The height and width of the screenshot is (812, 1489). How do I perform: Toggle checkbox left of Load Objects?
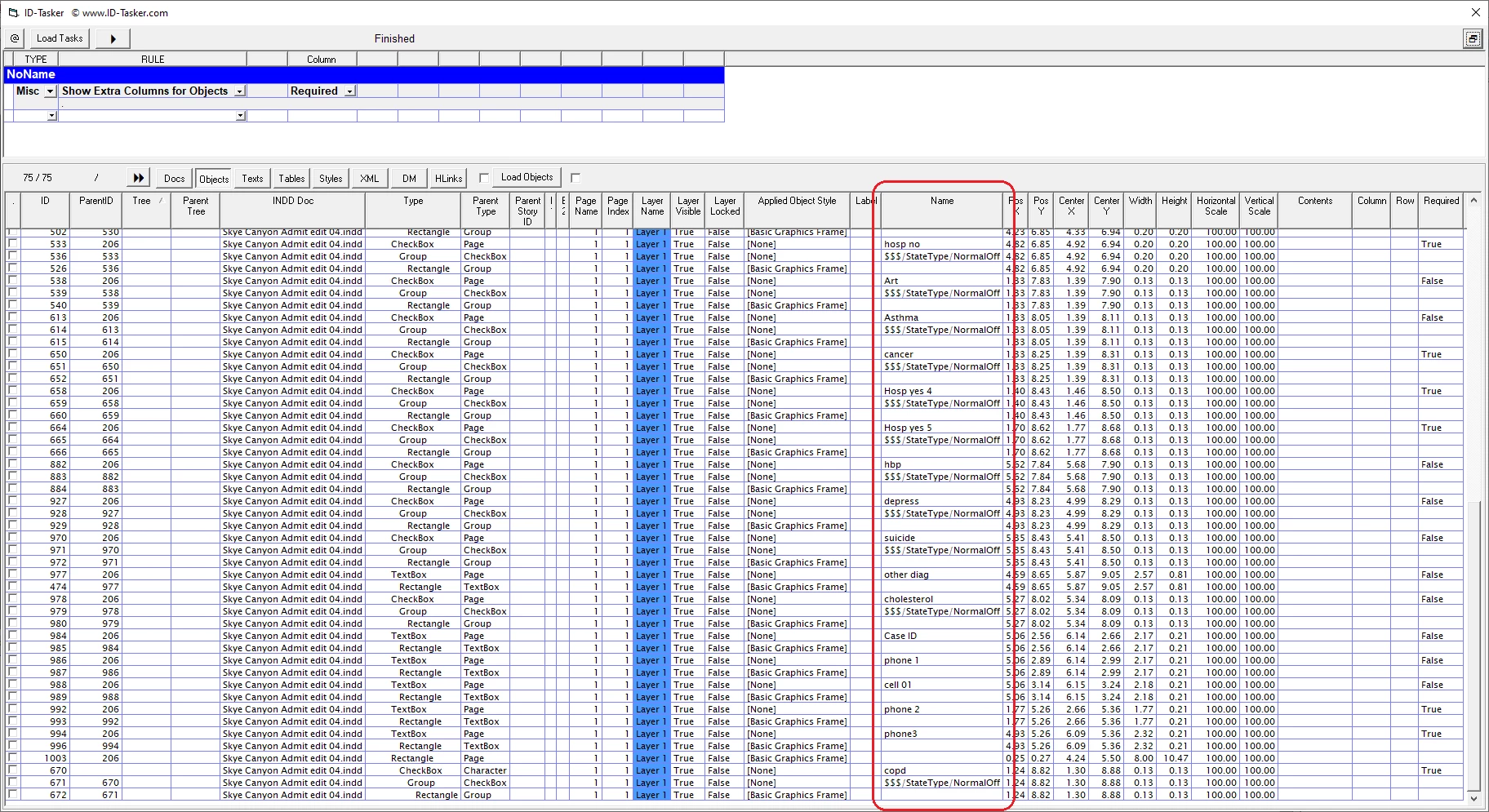[484, 178]
